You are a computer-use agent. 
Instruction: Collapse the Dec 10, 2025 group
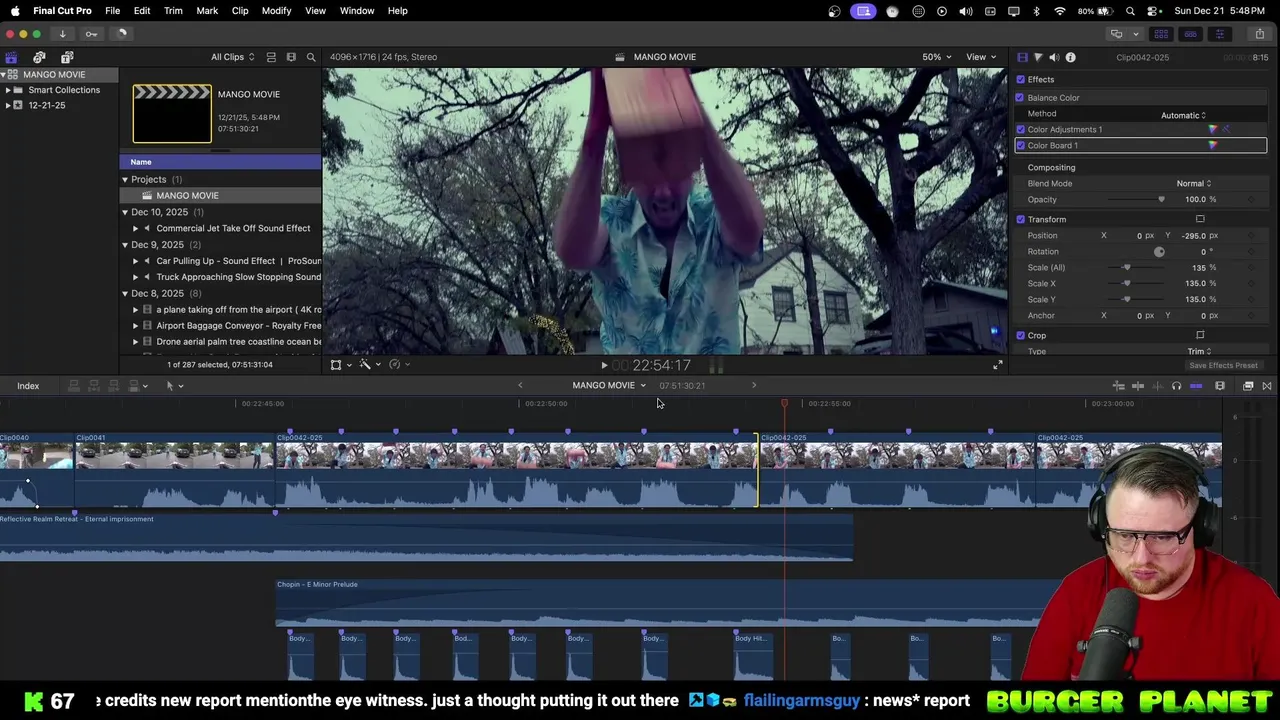(x=125, y=212)
